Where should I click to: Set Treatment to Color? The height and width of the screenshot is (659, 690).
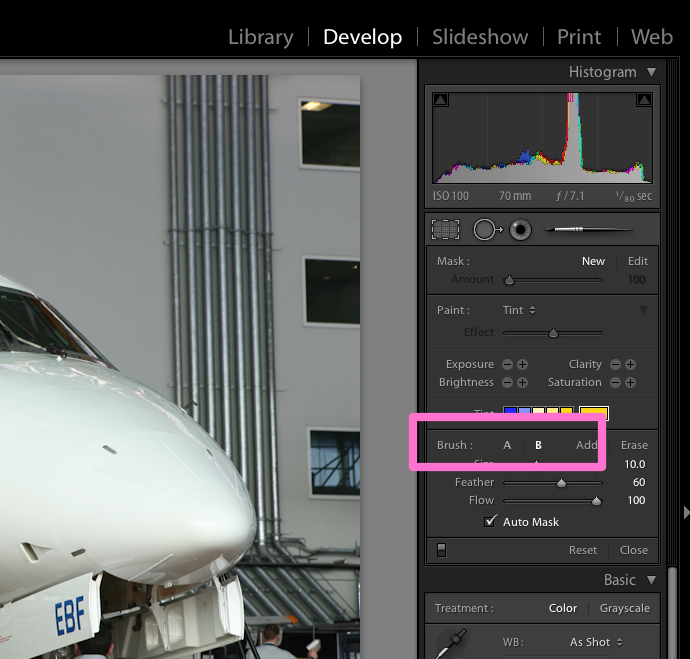point(562,608)
